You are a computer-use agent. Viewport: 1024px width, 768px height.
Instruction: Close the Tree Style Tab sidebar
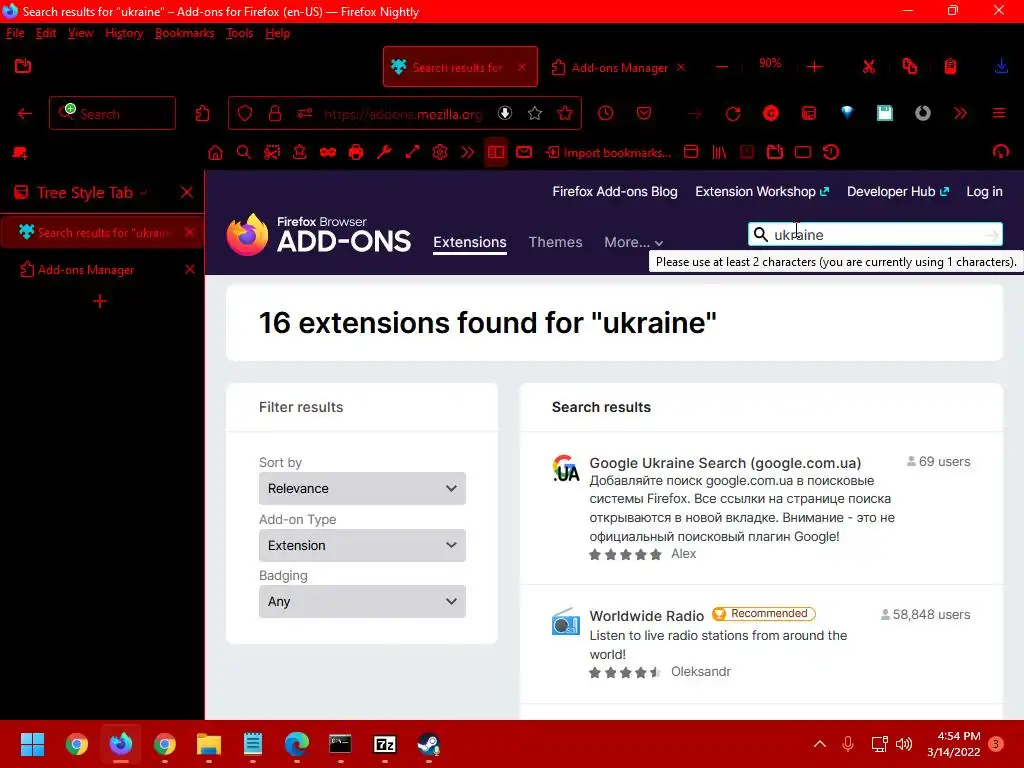click(x=187, y=192)
